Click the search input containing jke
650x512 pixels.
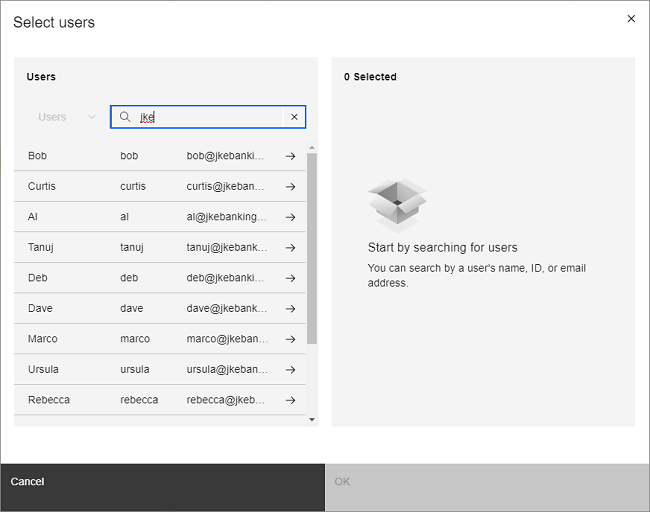[210, 117]
